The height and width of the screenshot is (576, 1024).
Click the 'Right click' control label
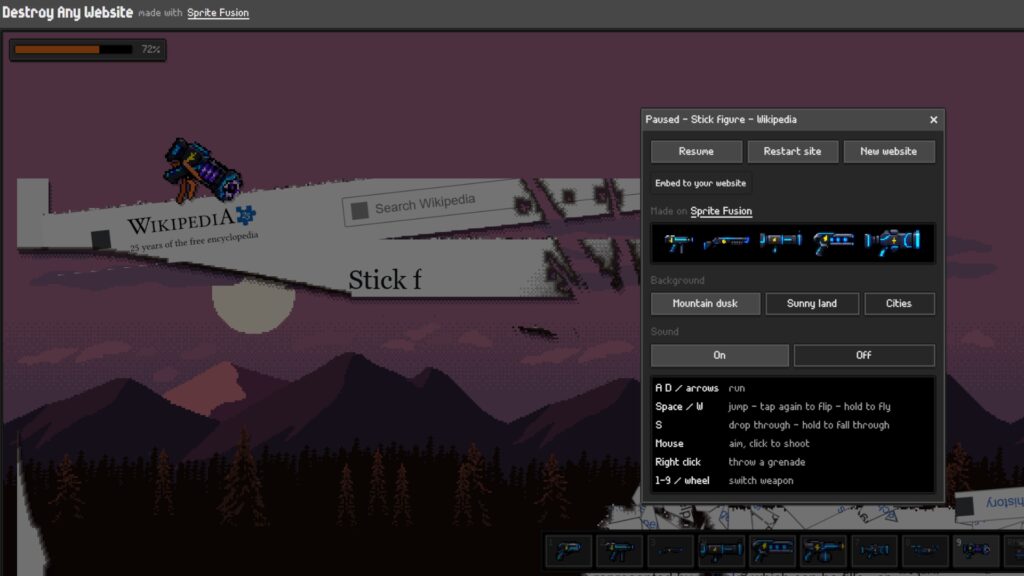pos(678,462)
